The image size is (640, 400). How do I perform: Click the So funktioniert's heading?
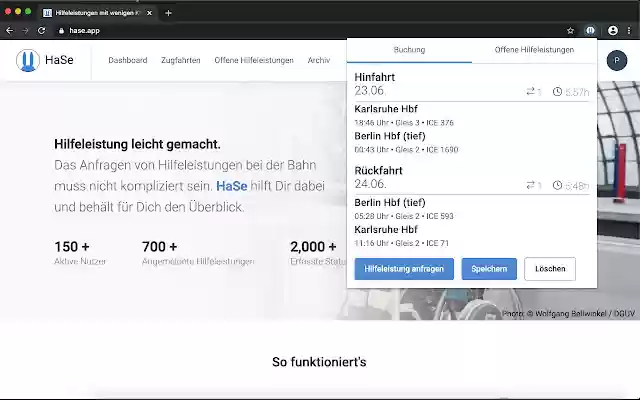coord(319,362)
